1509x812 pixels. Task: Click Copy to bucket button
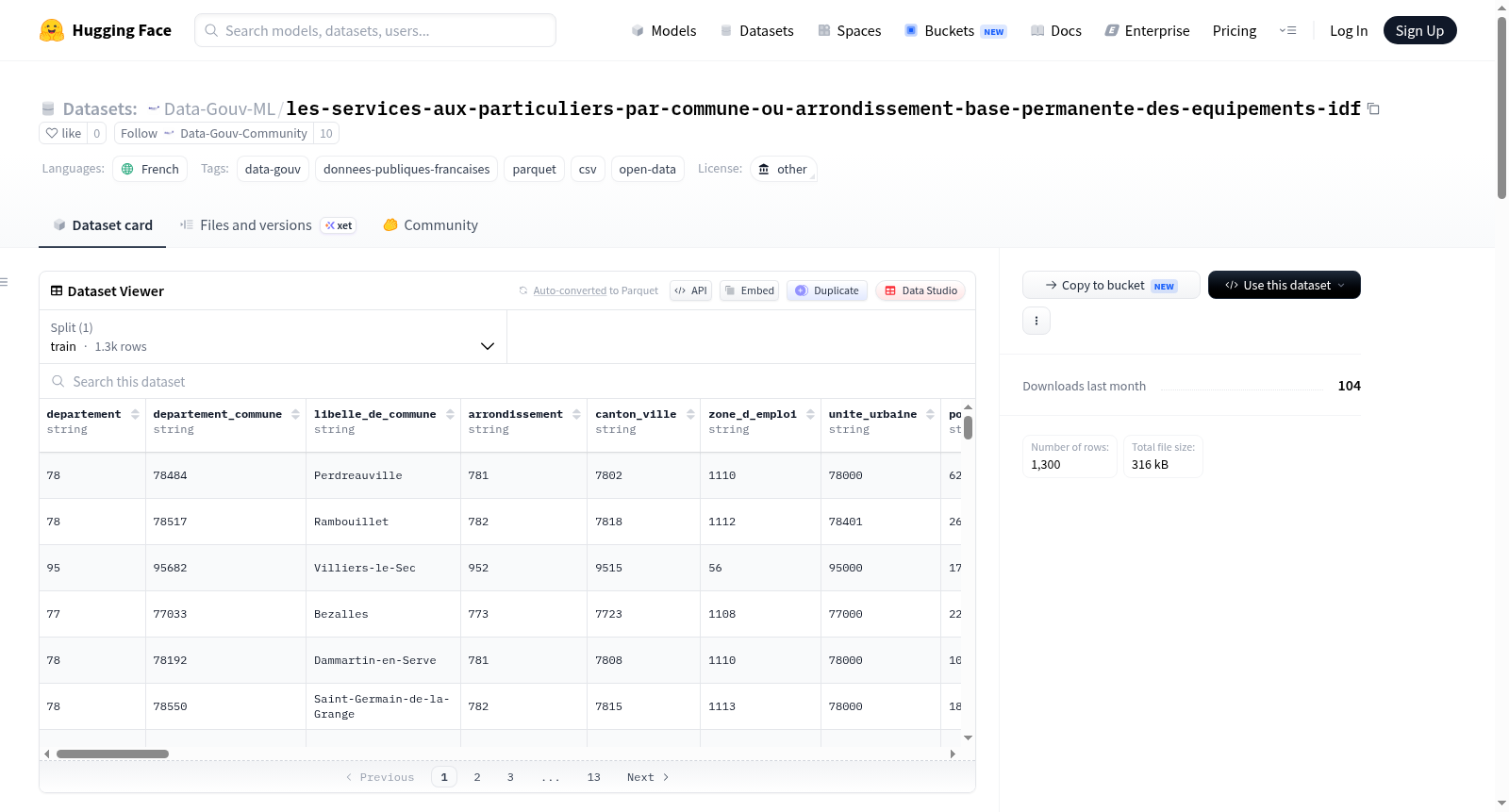tap(1111, 285)
